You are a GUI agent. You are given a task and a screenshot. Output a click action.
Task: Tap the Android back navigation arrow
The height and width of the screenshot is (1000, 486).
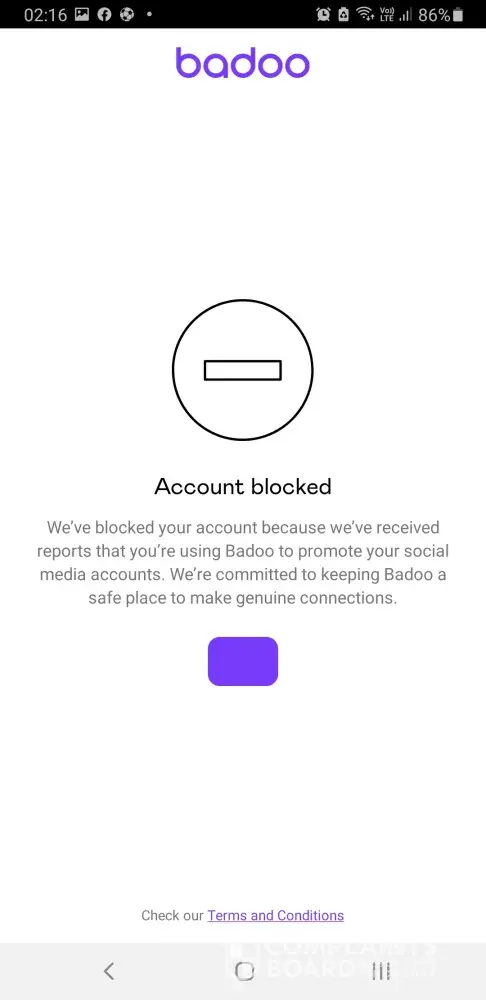[109, 971]
